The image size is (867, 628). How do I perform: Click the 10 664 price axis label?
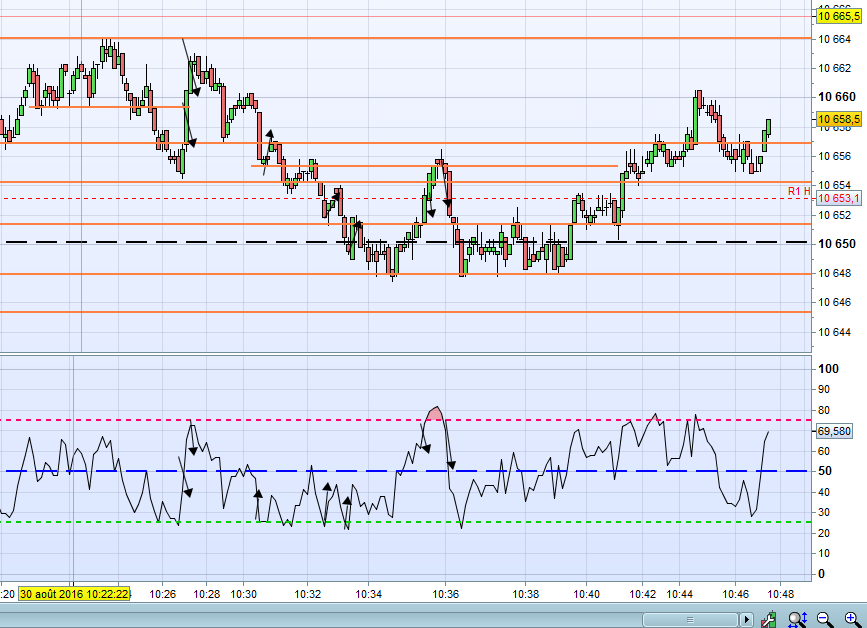tap(834, 39)
